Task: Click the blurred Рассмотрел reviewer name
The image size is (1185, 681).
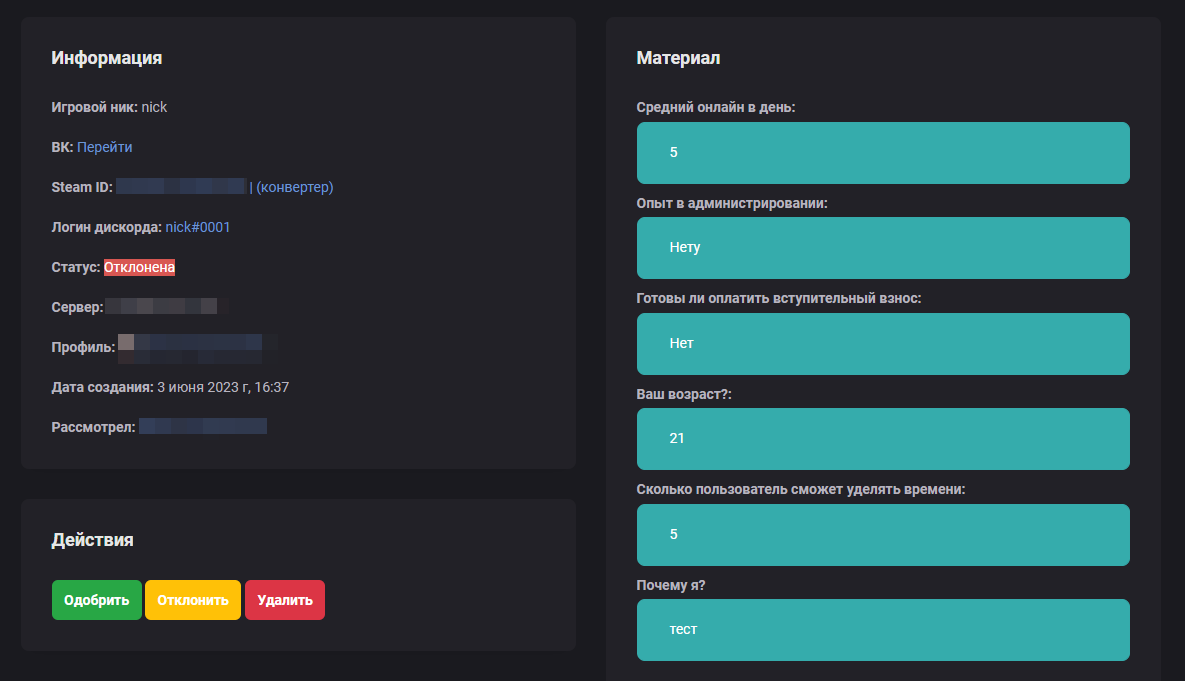Action: tap(202, 427)
